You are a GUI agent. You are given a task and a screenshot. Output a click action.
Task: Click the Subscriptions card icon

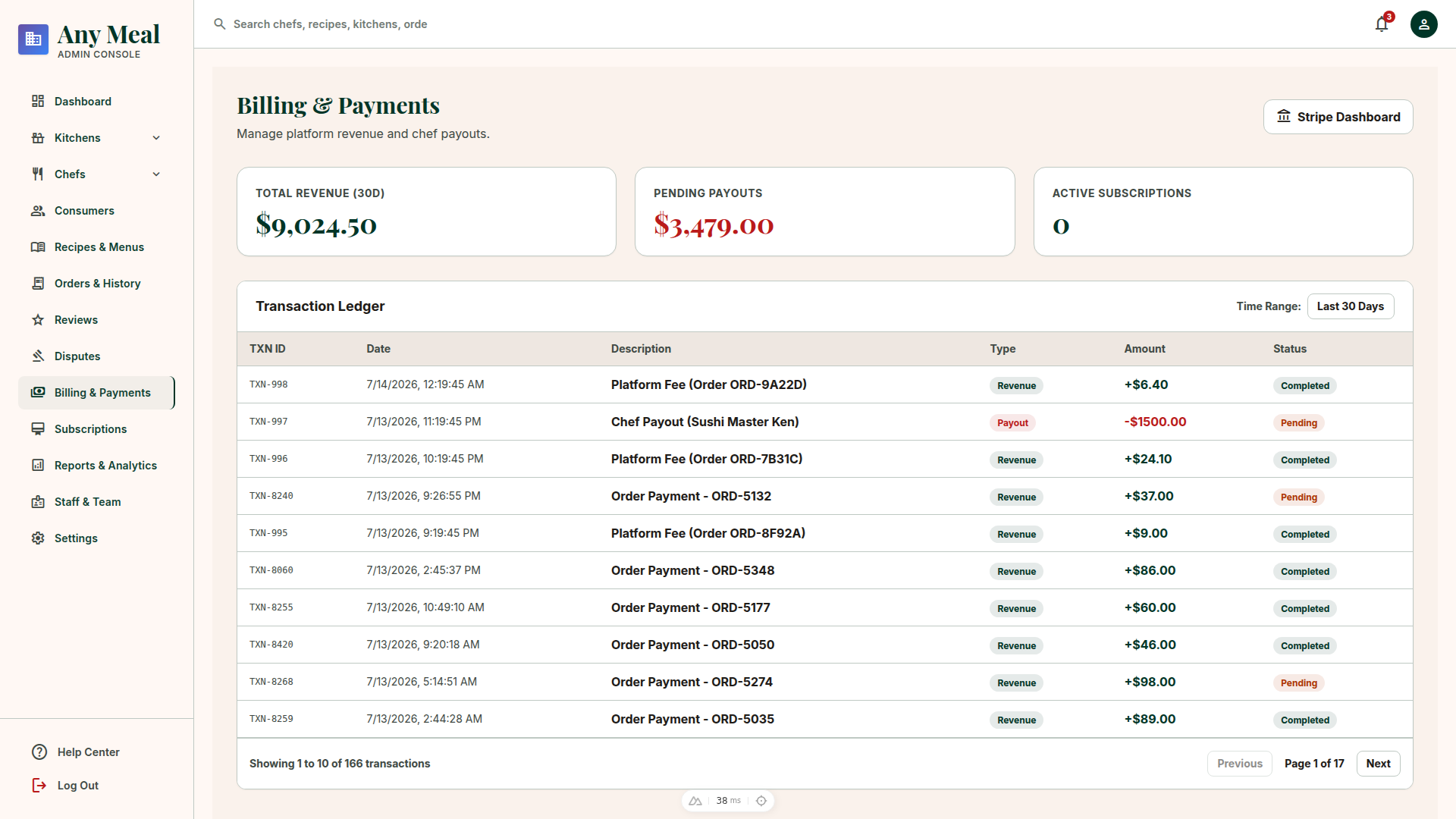38,429
